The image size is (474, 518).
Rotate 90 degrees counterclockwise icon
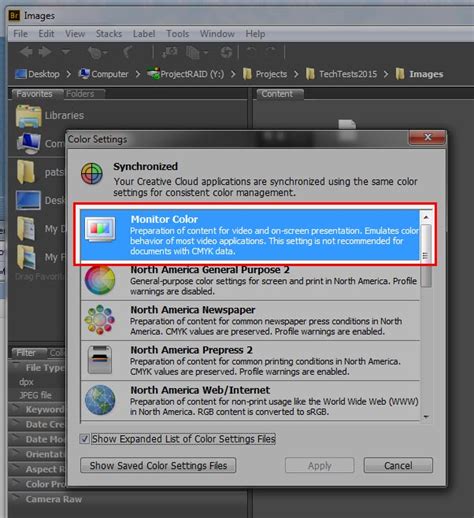[x=251, y=51]
